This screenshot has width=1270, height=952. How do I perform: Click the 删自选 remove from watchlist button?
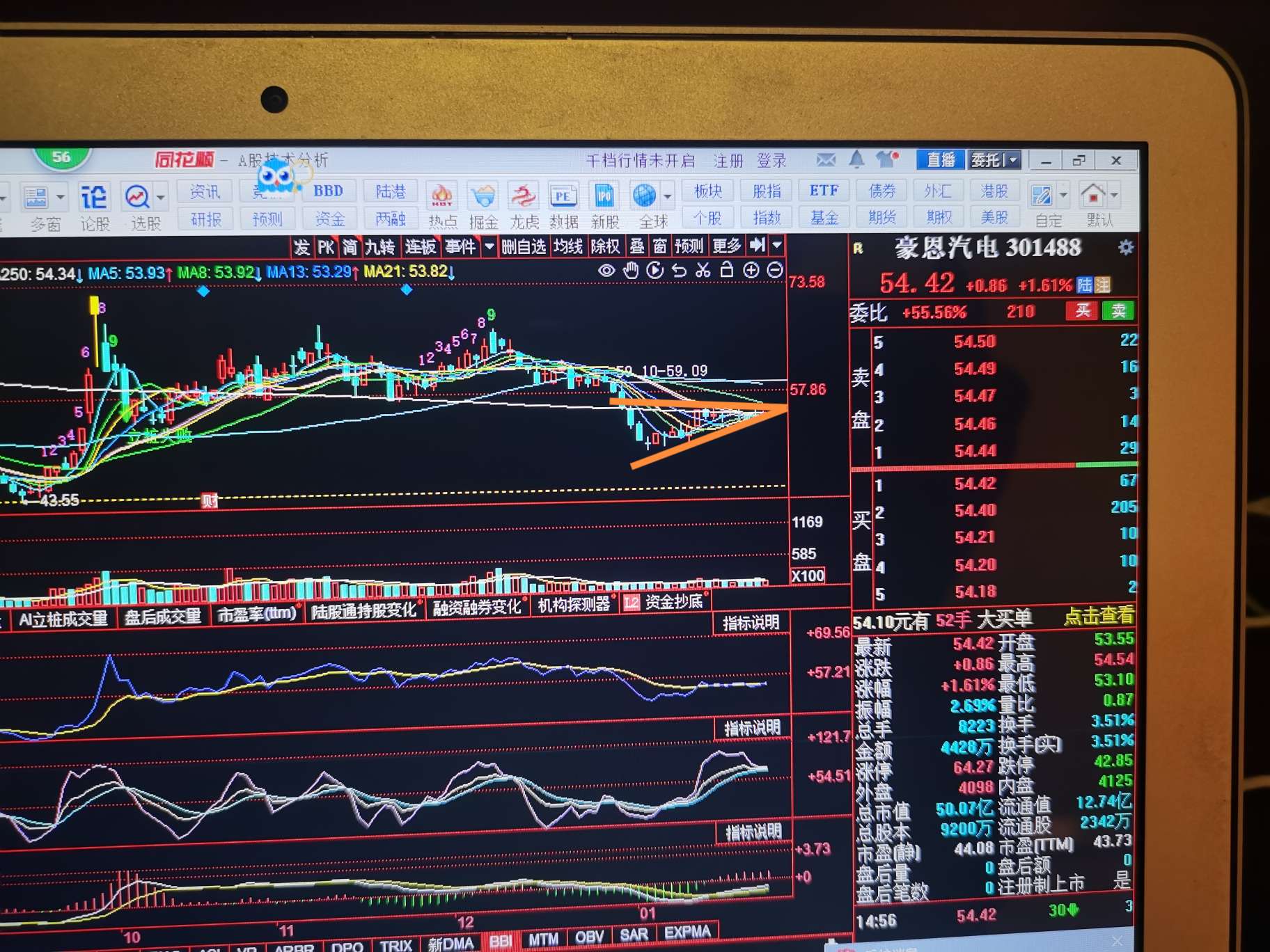point(524,246)
